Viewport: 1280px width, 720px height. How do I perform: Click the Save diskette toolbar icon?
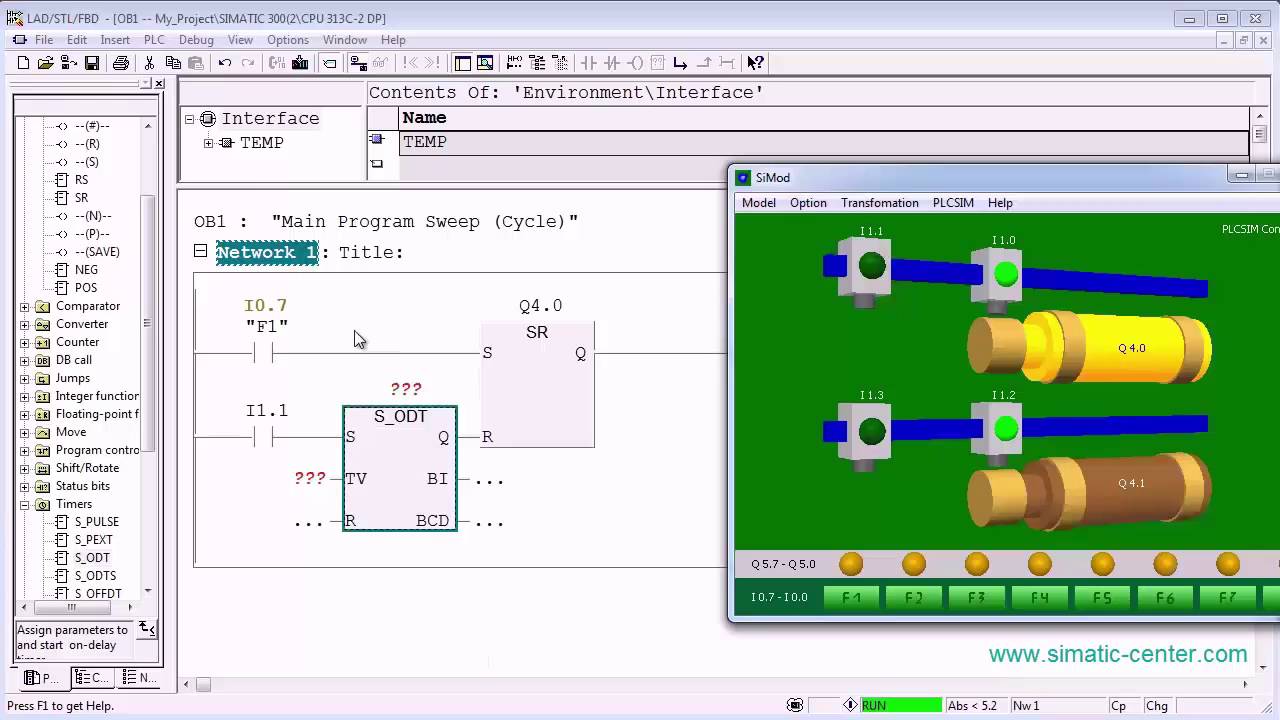point(92,63)
